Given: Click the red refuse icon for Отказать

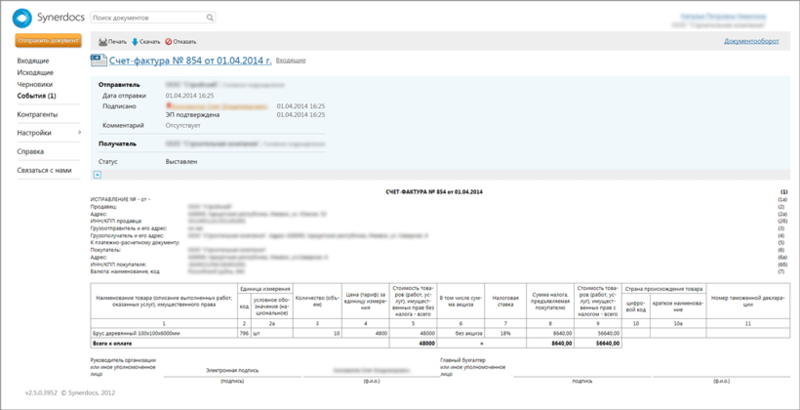Looking at the screenshot, I should pos(167,42).
